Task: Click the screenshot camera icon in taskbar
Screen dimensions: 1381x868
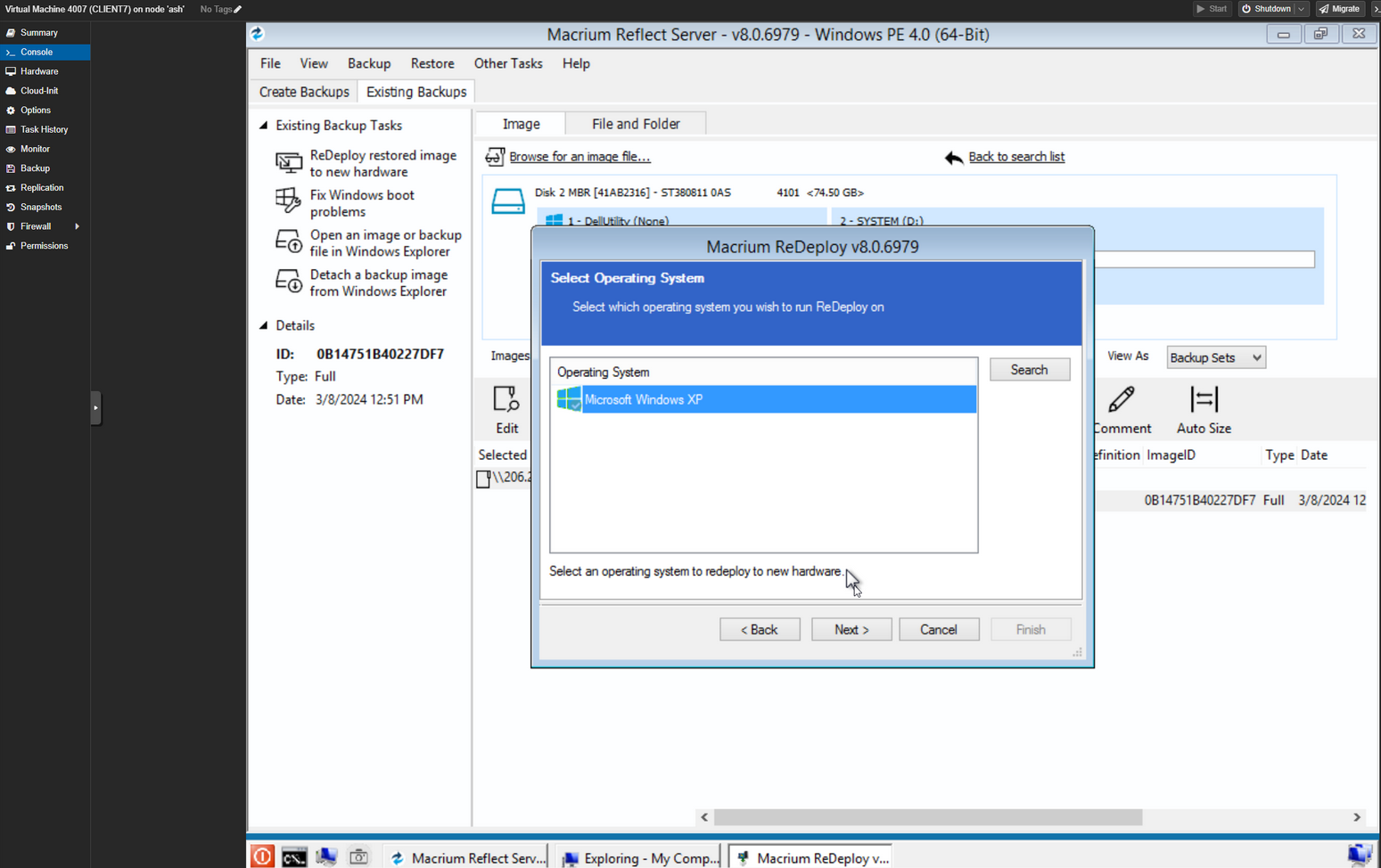Action: point(358,856)
